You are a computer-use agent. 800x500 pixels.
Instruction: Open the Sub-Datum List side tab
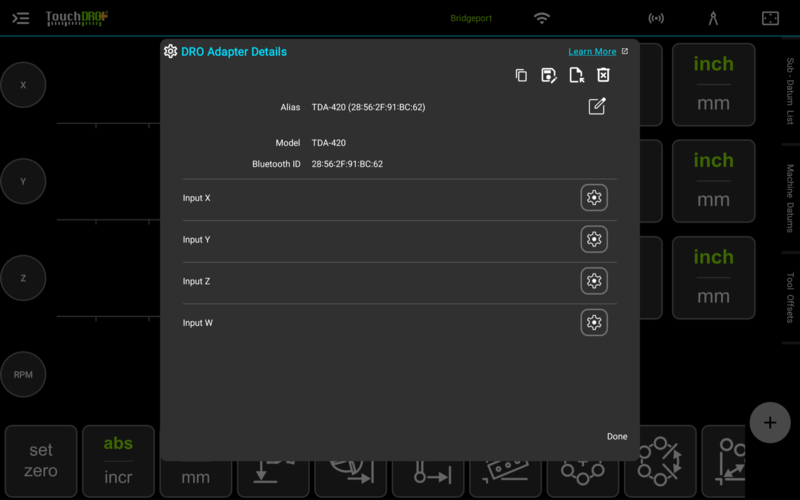click(x=790, y=91)
